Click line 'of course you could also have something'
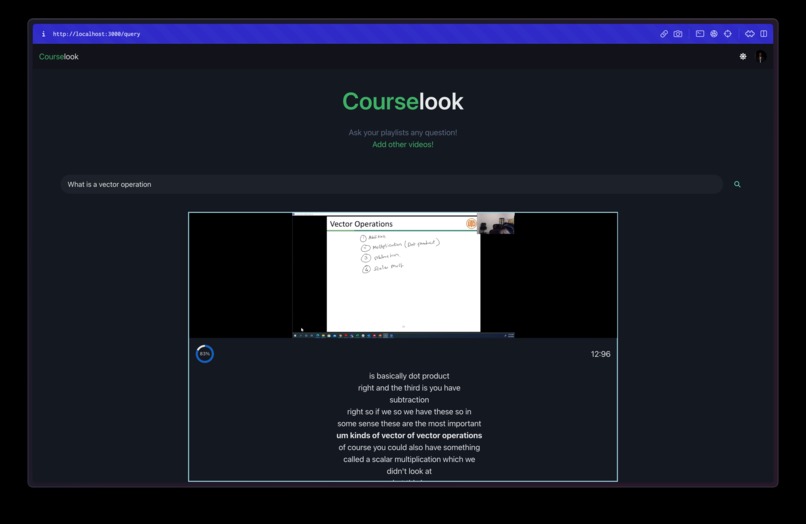The width and height of the screenshot is (806, 524). point(409,447)
